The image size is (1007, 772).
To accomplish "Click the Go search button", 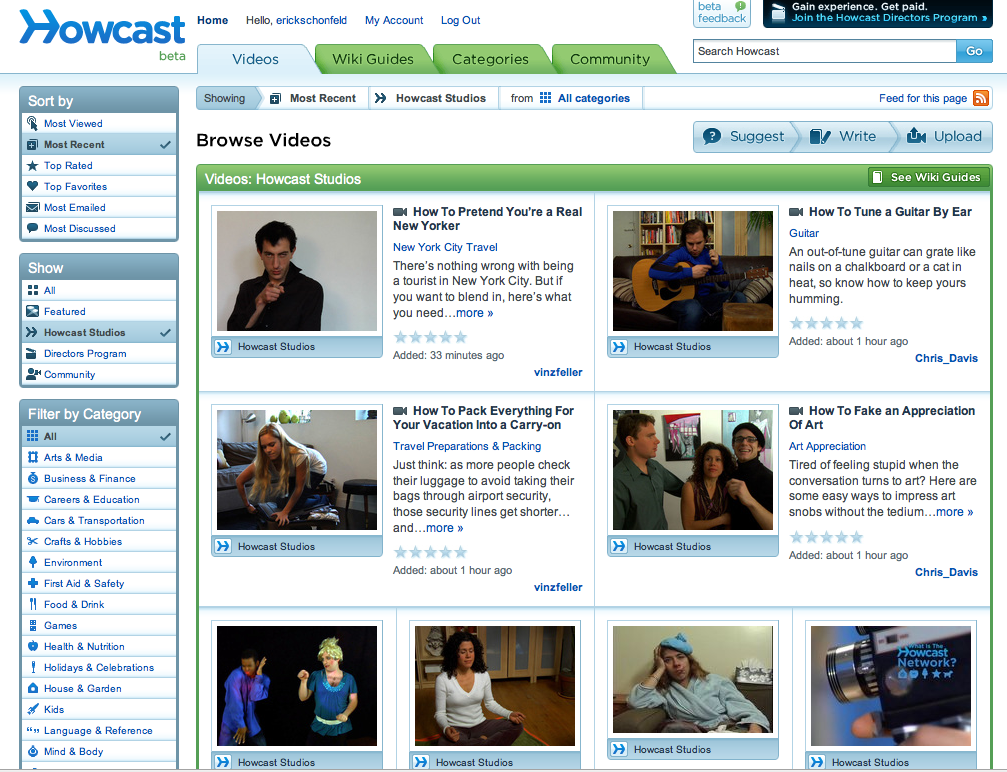I will coord(974,51).
